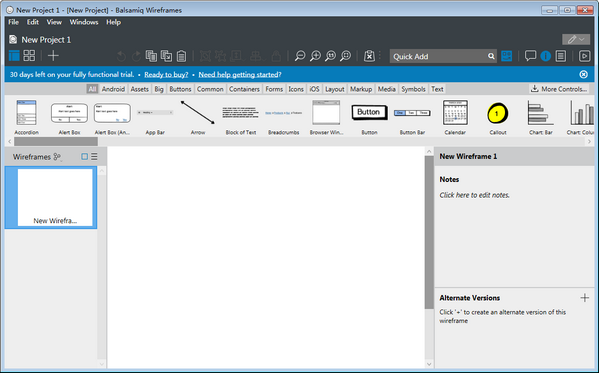The image size is (599, 373).
Task: Open the Windows menu
Action: pos(84,22)
